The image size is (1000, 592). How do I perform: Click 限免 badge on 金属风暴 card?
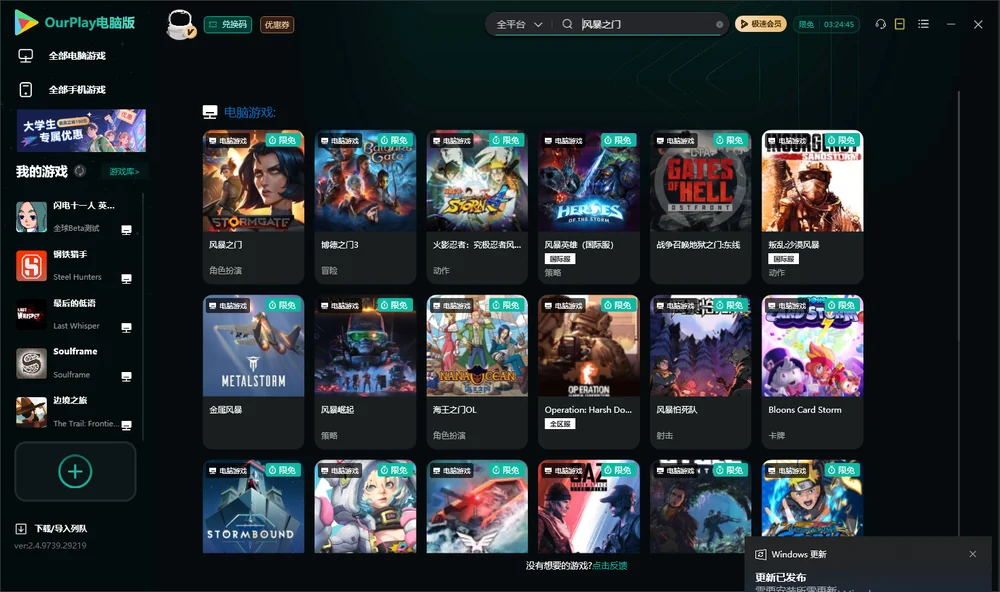(283, 305)
